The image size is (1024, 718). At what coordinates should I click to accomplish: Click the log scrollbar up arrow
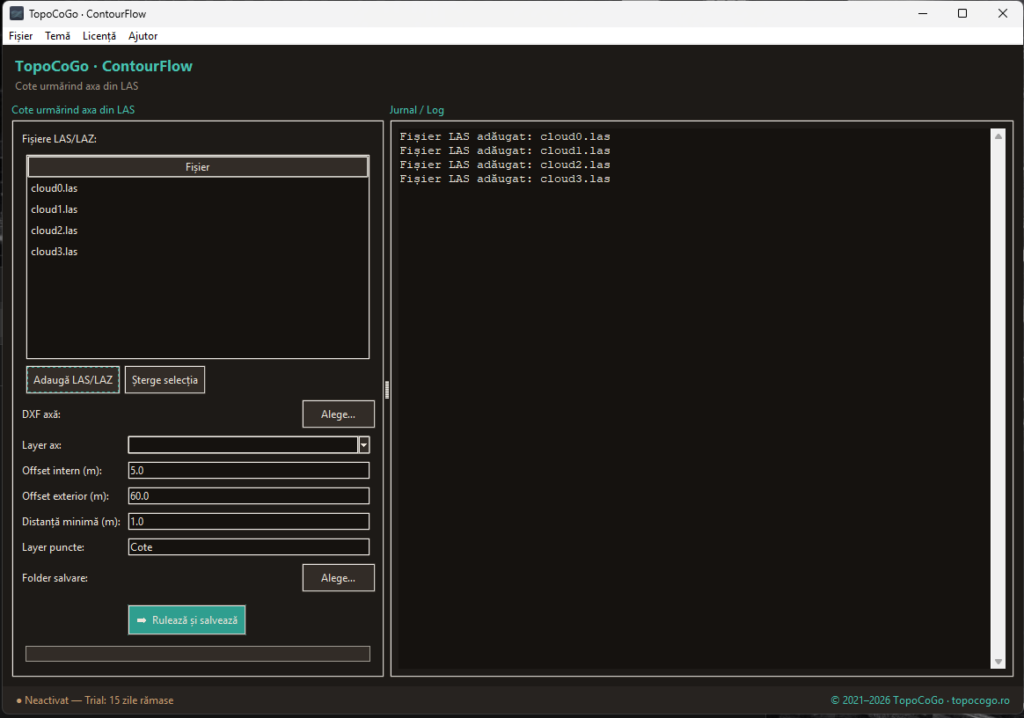pos(998,136)
